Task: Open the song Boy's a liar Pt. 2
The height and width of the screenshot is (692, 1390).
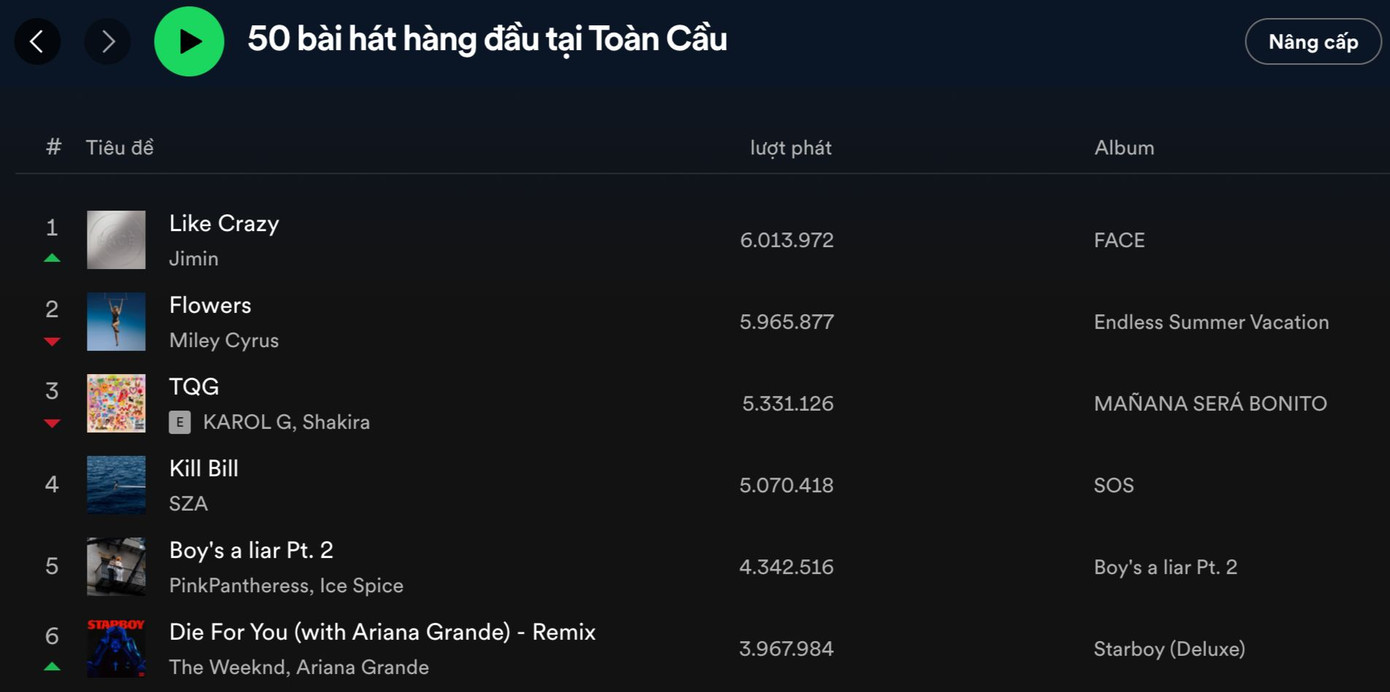Action: pyautogui.click(x=251, y=549)
